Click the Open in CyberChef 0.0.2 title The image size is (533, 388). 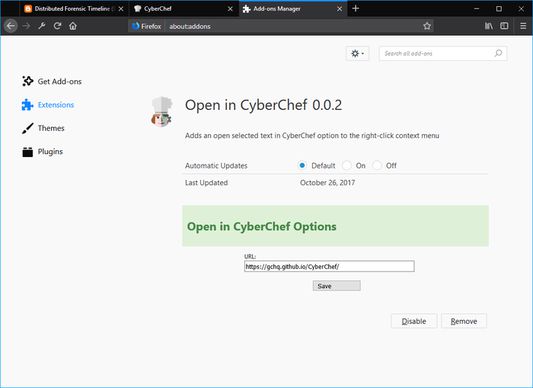263,105
